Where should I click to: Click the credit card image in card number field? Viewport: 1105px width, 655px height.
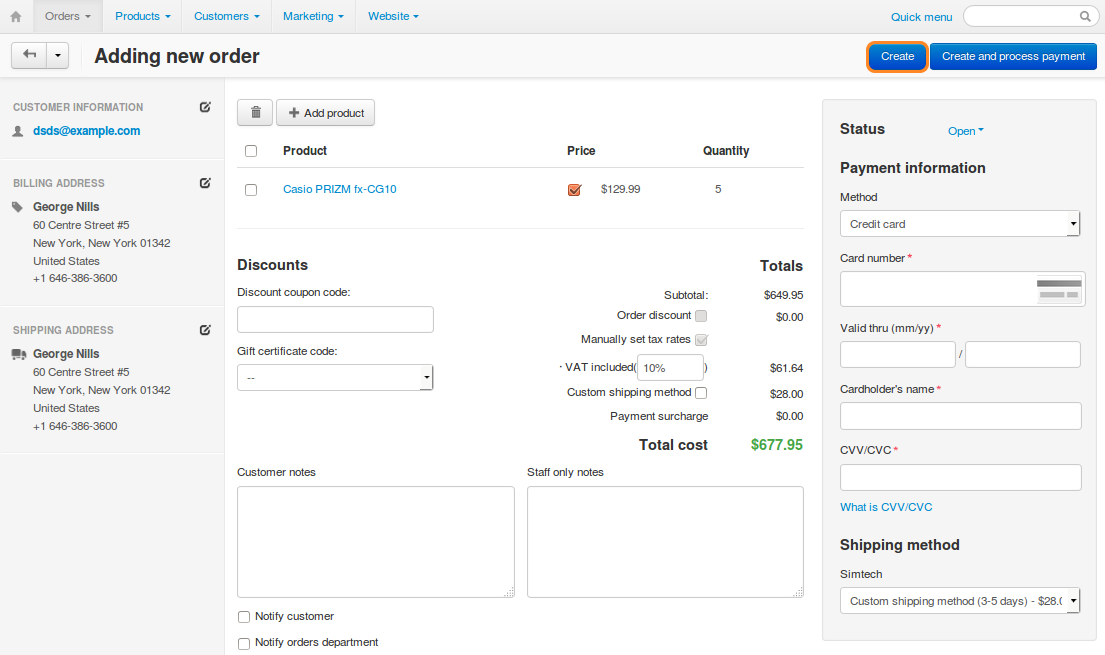[x=1058, y=288]
